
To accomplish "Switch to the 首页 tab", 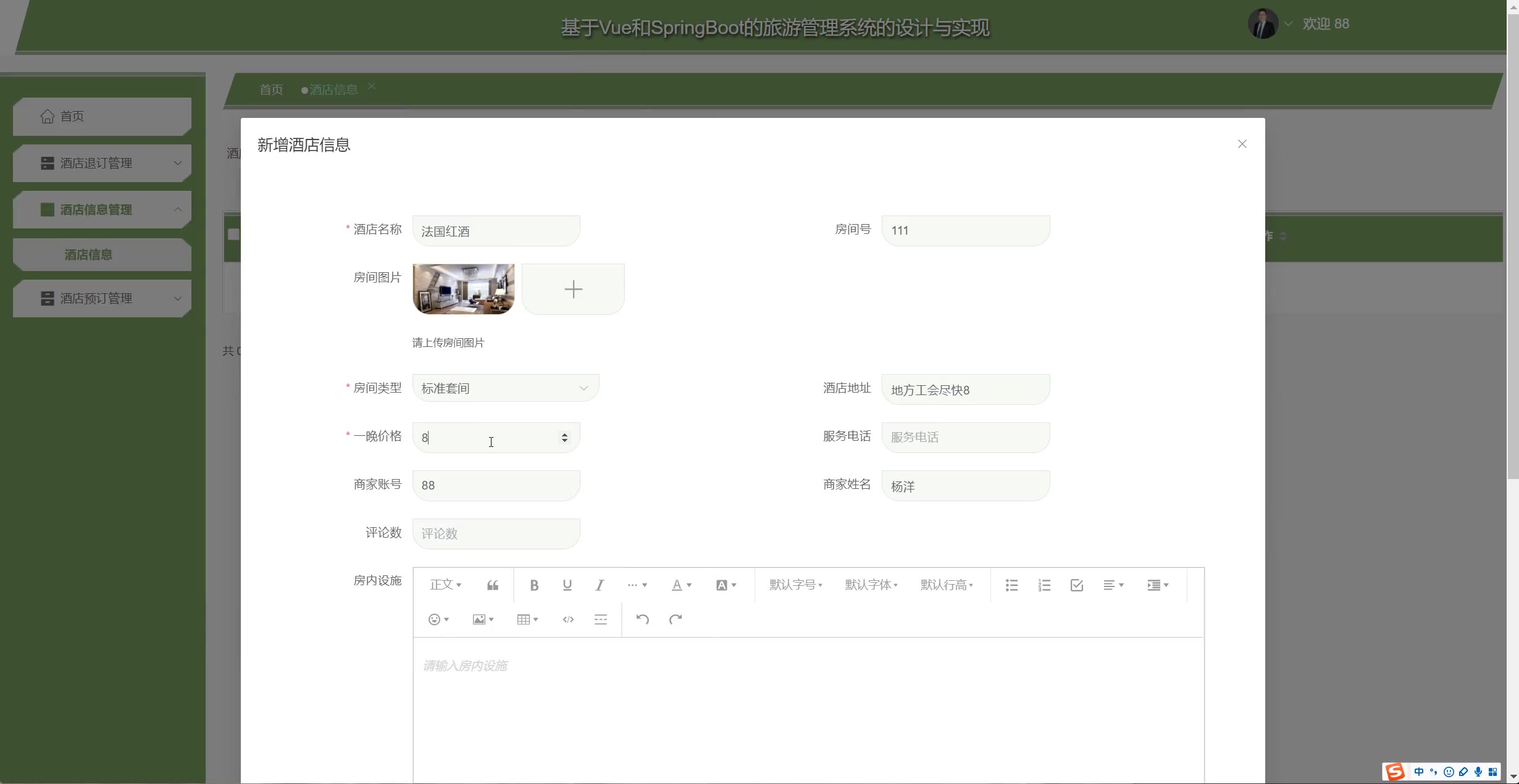I will 270,90.
